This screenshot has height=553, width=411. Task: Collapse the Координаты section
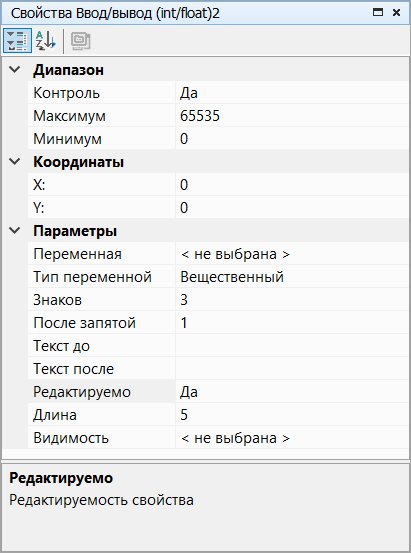tap(15, 162)
